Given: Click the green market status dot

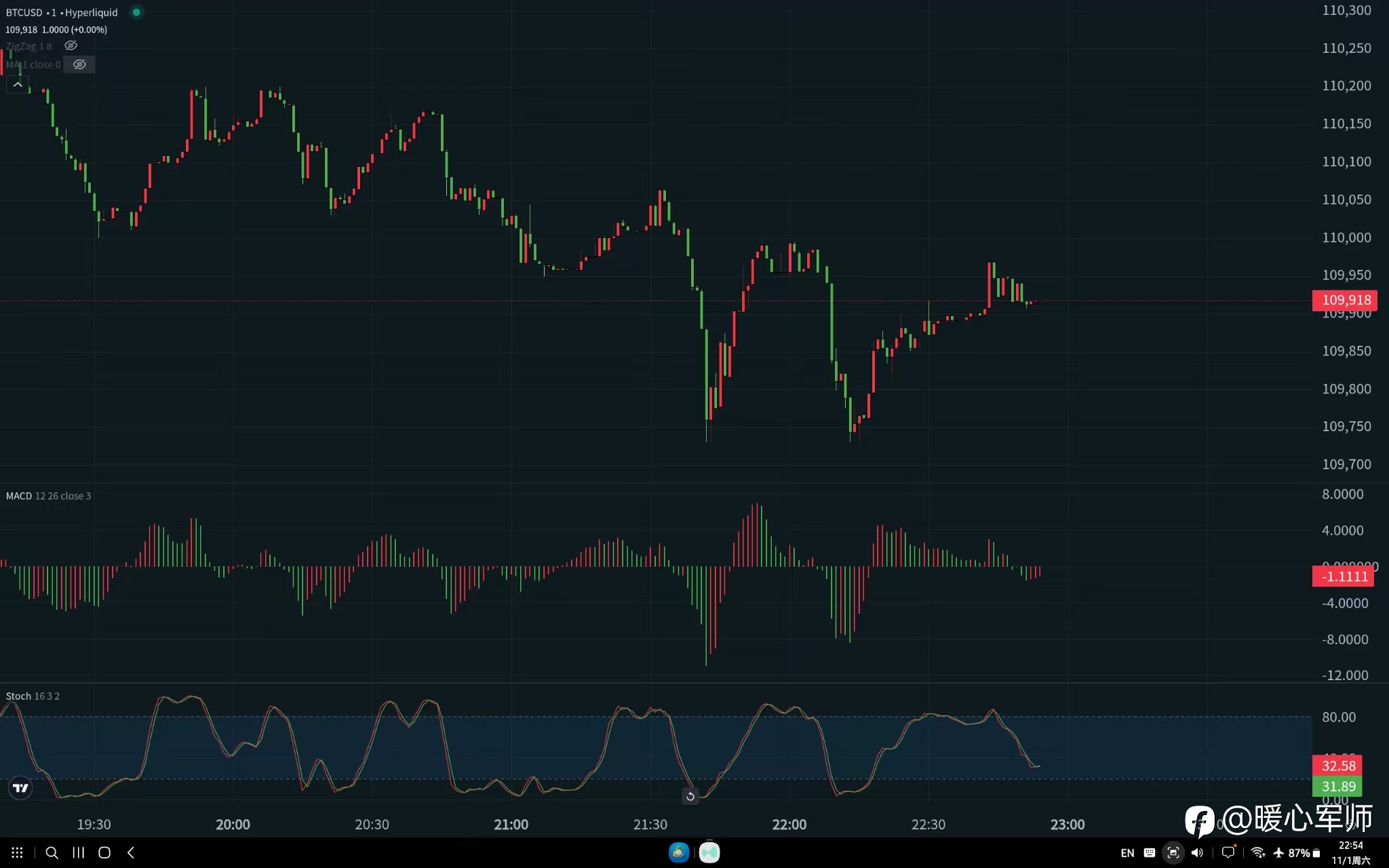Looking at the screenshot, I should click(136, 12).
